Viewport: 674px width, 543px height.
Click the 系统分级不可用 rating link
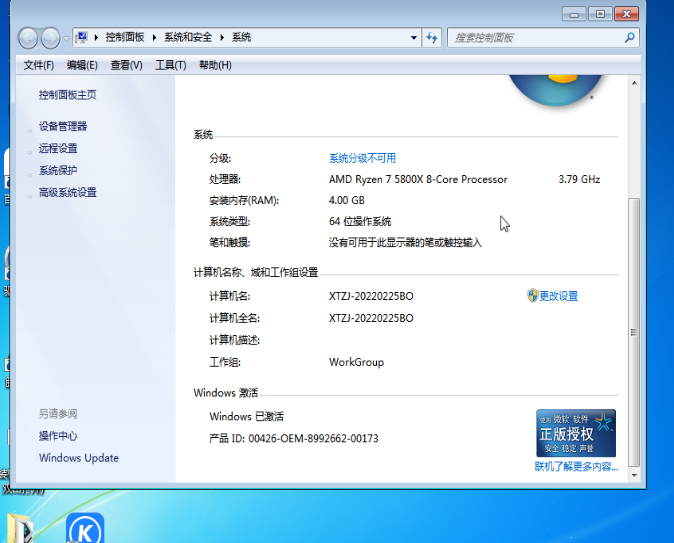(362, 158)
